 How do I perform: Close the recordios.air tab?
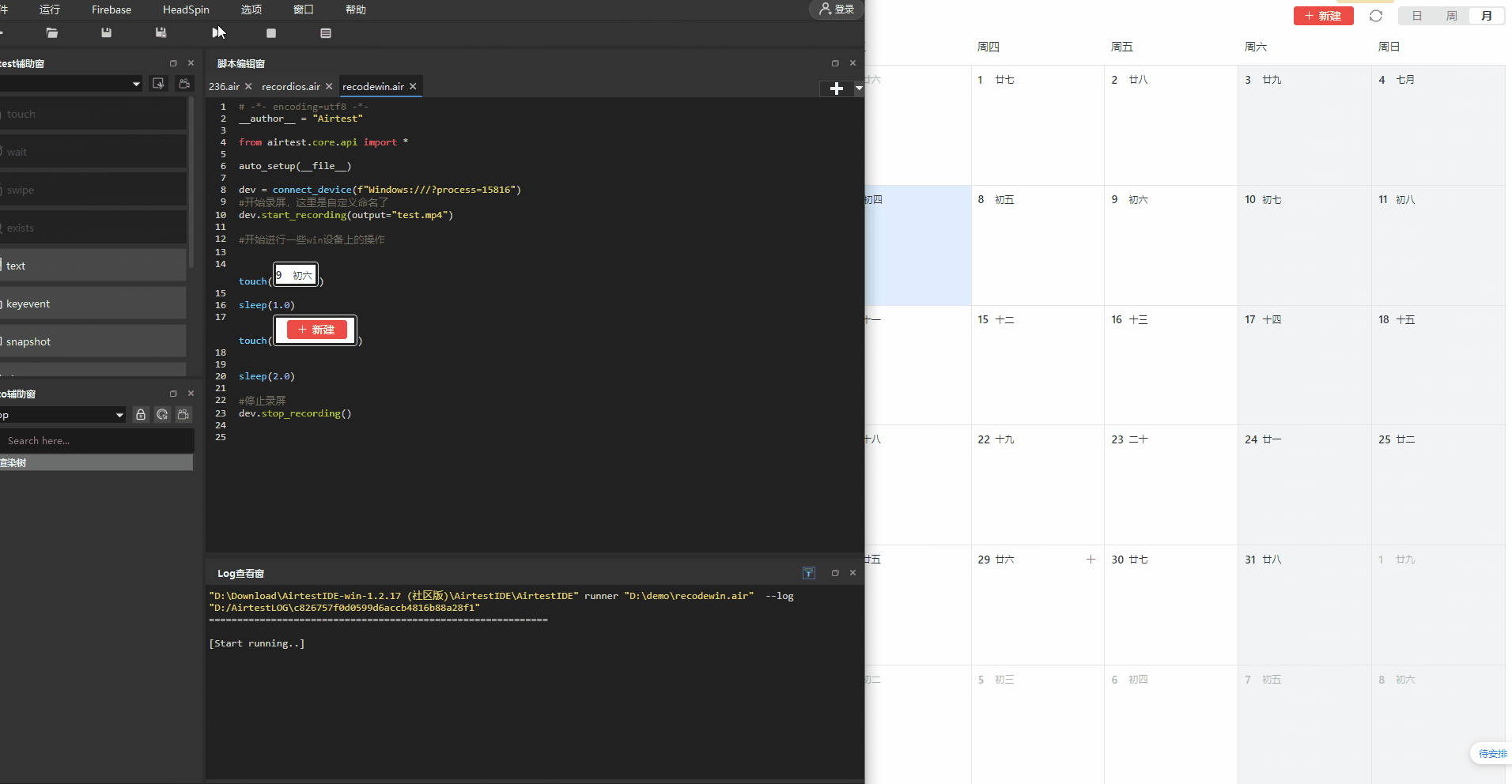click(329, 86)
